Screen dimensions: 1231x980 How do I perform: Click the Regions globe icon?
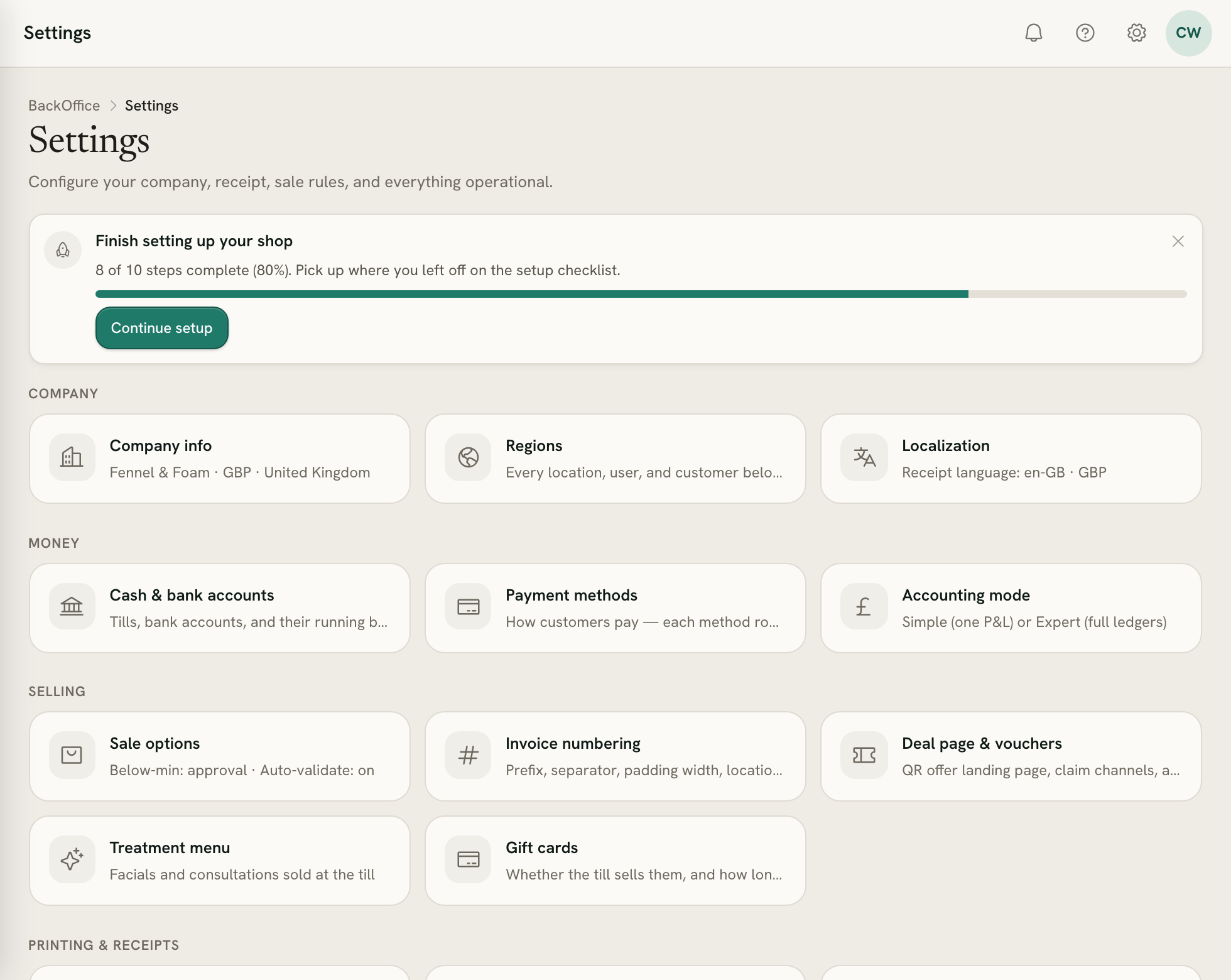point(468,457)
